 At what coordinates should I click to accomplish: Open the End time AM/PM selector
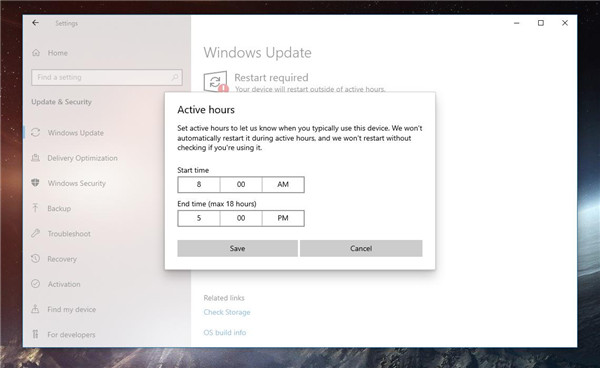pyautogui.click(x=283, y=218)
